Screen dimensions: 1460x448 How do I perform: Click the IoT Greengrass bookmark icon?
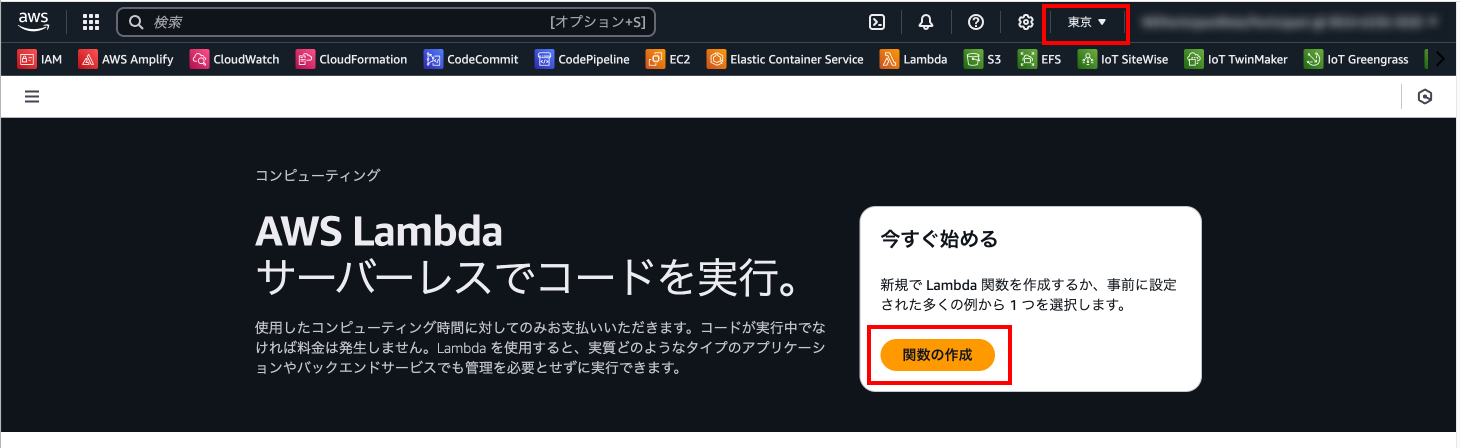click(1313, 59)
